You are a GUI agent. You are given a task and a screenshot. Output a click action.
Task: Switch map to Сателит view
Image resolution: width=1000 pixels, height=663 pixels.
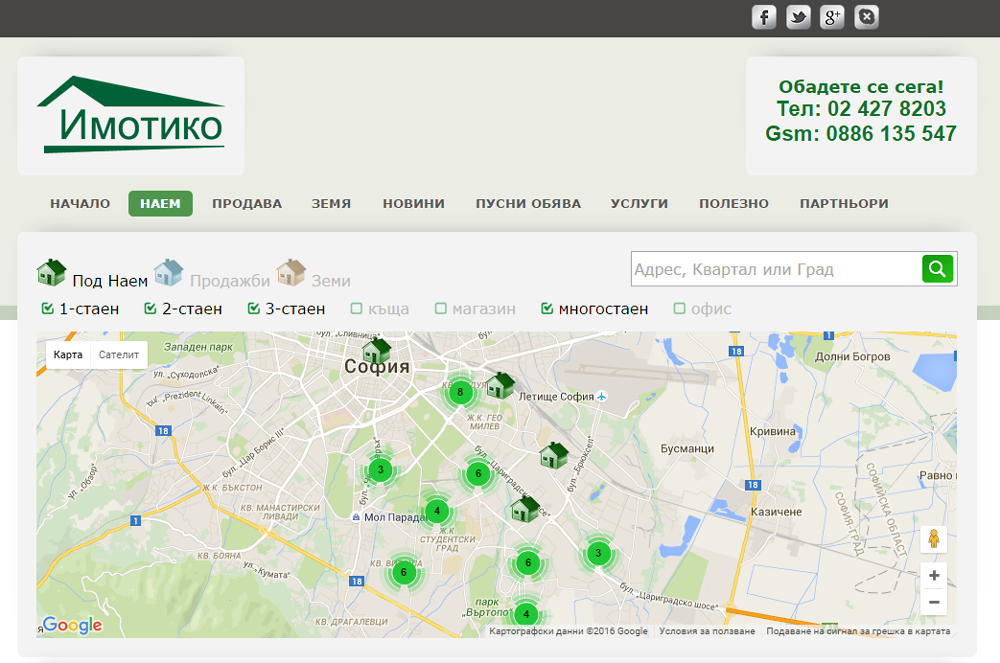click(119, 355)
